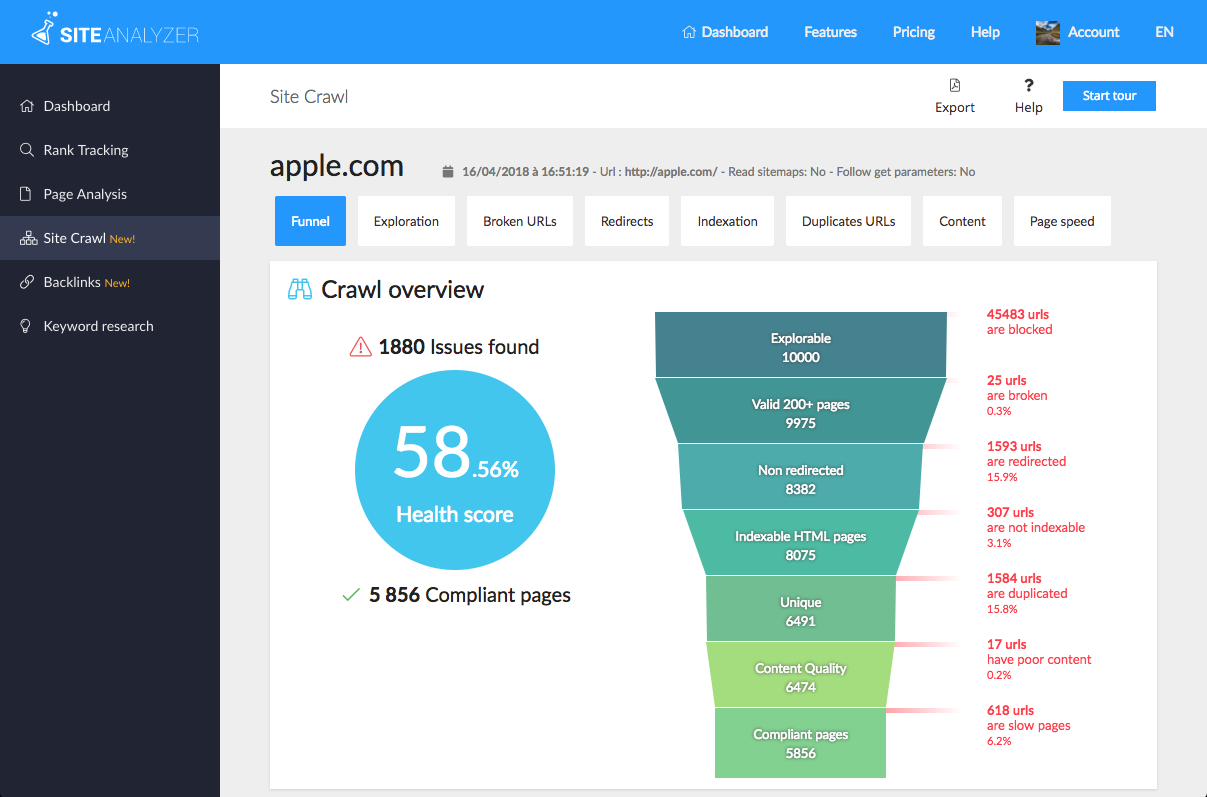Open the Duplicates URLs tab
This screenshot has height=797, width=1207.
[848, 221]
